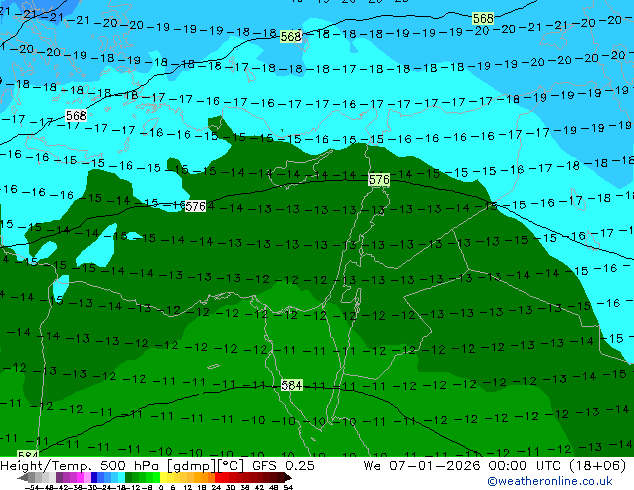Click the gray left arrow end of the scale
The image size is (634, 490).
point(23,478)
